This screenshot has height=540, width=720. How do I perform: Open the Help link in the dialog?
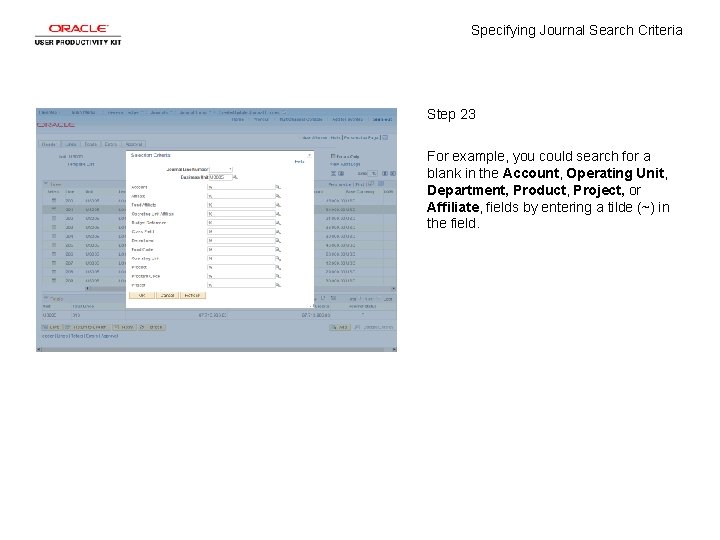coord(299,162)
